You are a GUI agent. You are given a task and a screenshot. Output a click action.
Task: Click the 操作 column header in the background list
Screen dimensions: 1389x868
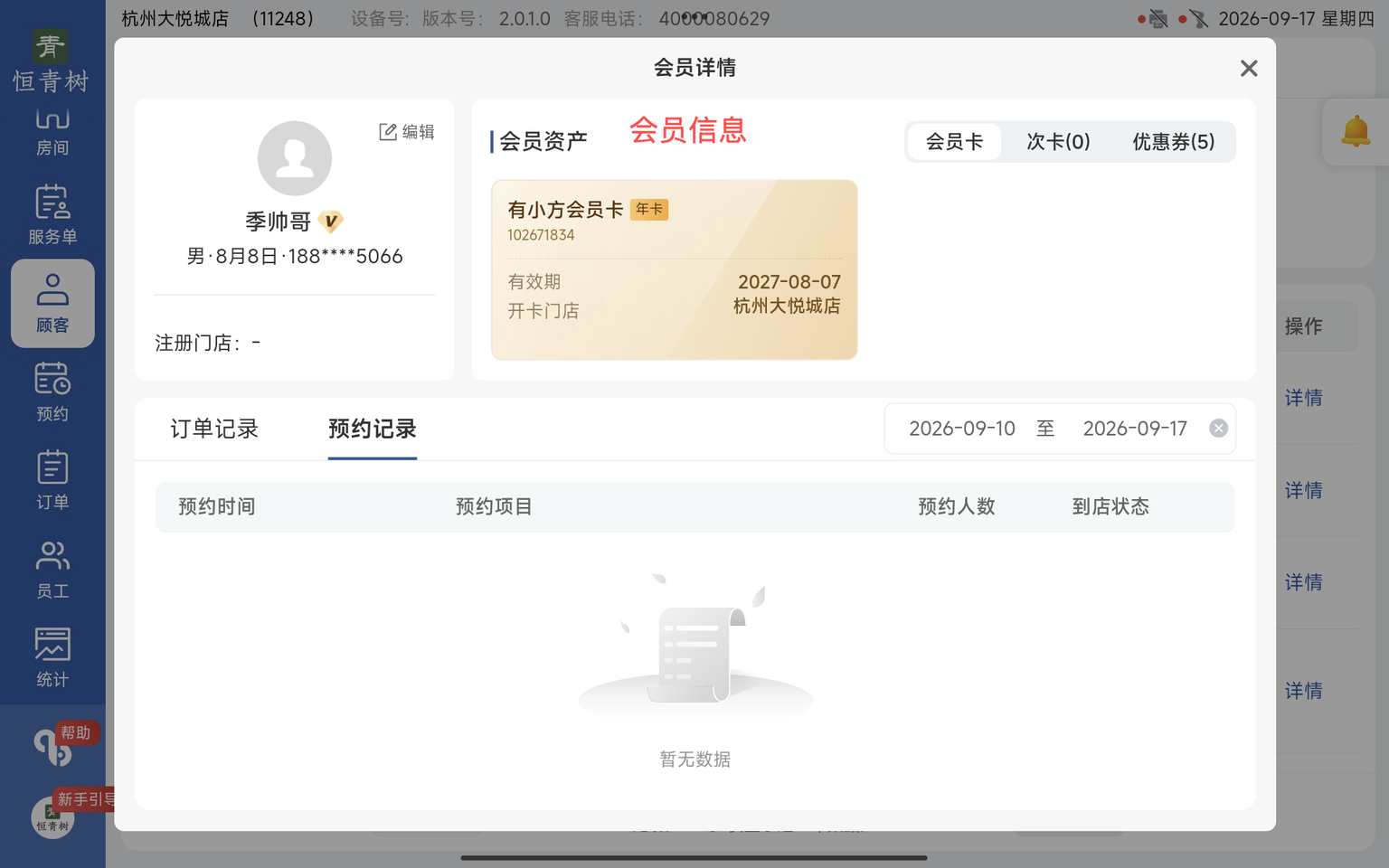(x=1303, y=326)
